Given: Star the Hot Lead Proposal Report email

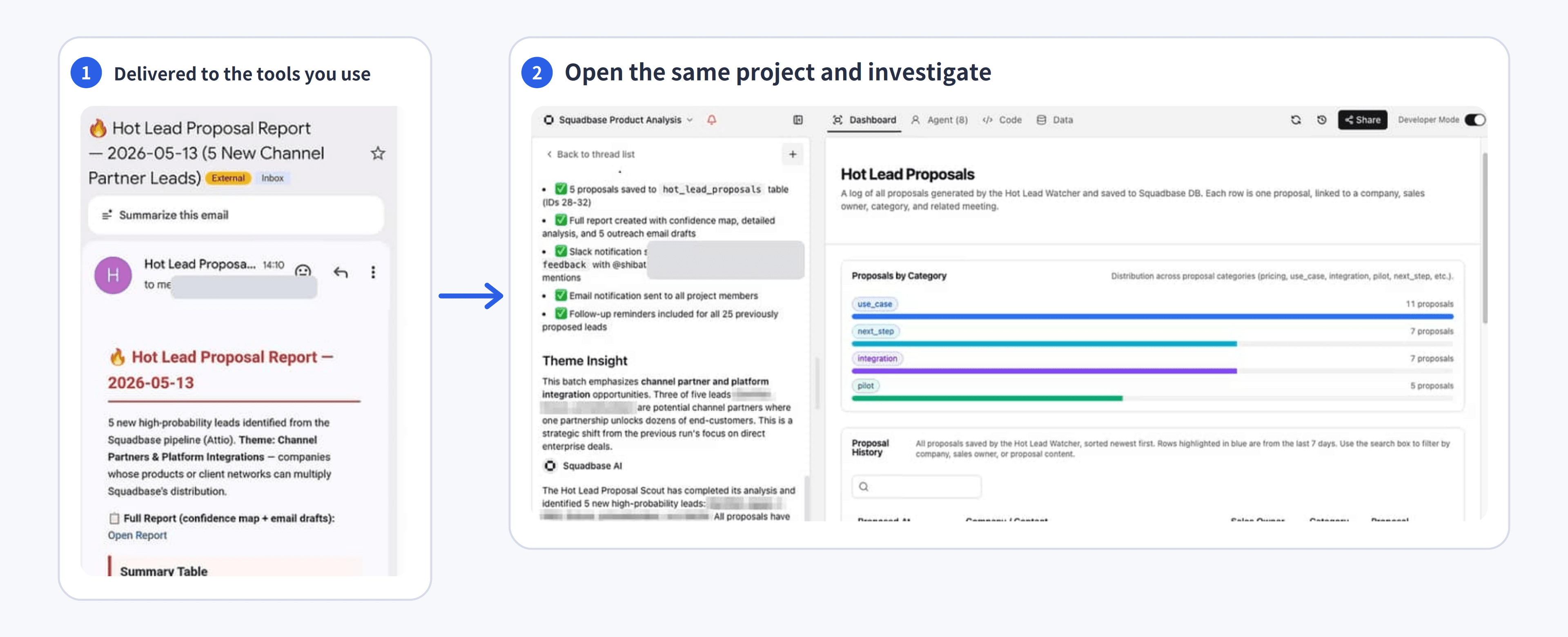Looking at the screenshot, I should (378, 154).
